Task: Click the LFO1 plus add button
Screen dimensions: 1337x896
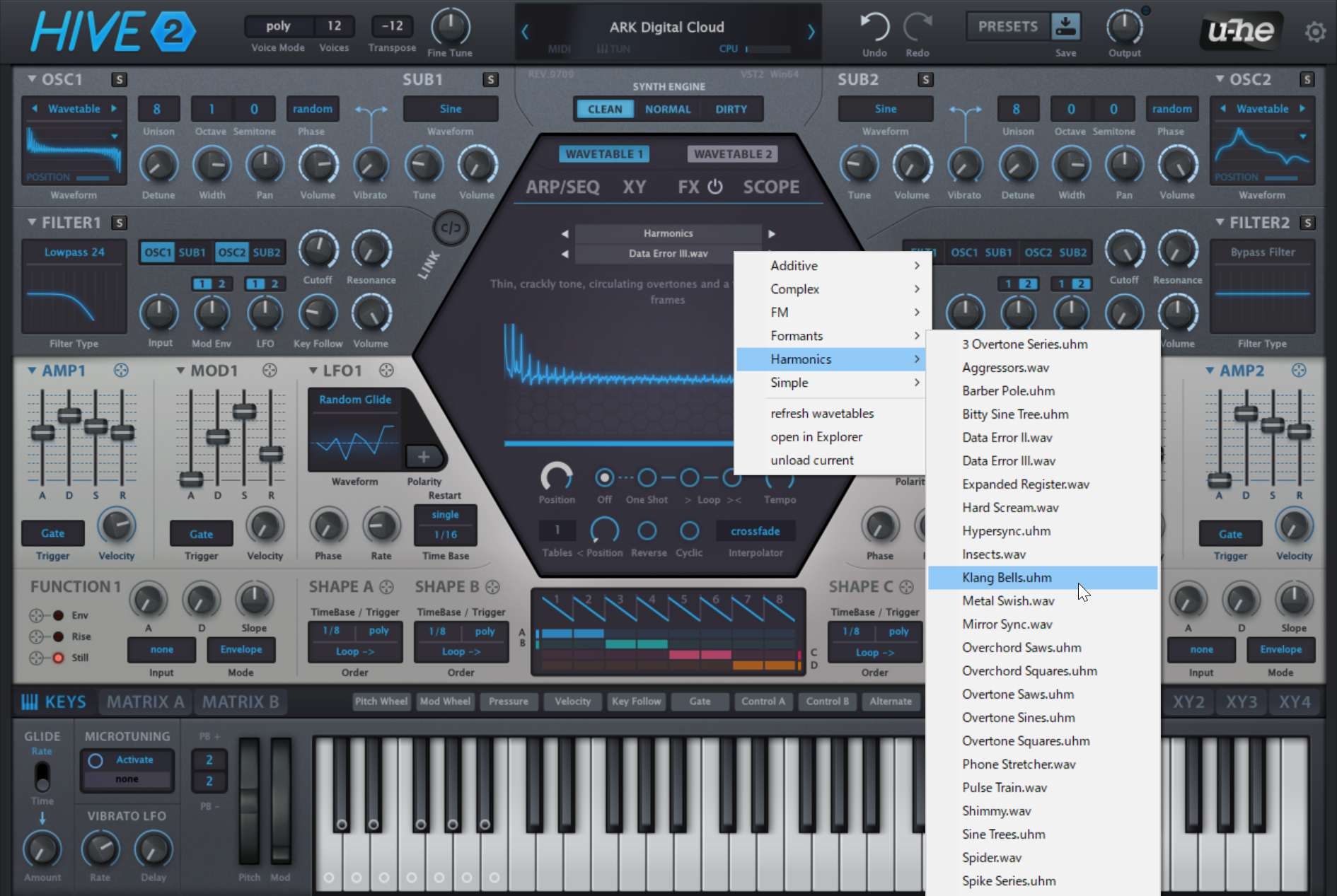Action: 423,457
